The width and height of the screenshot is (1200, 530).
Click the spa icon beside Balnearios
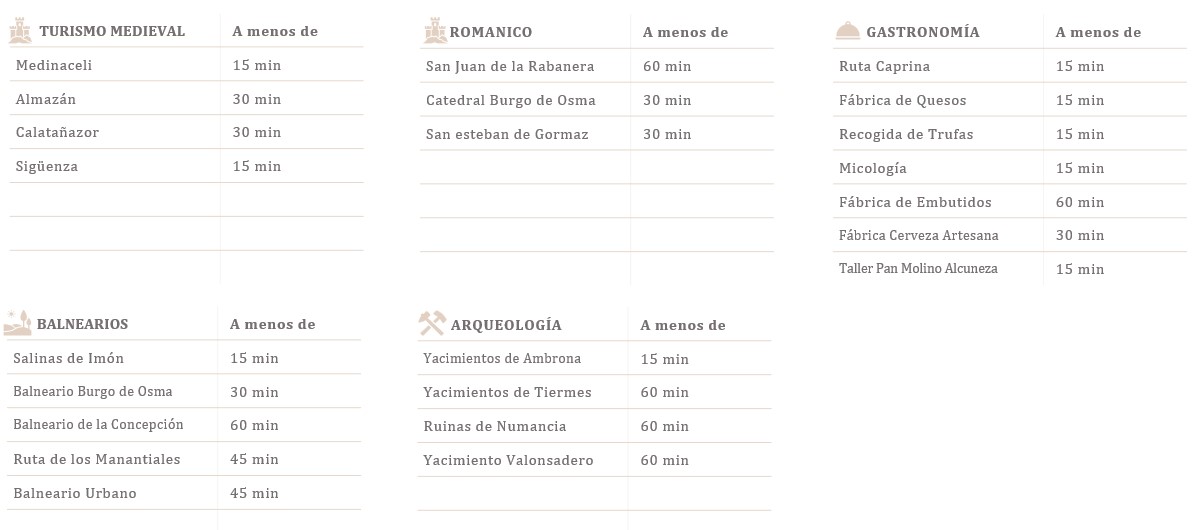coord(18,323)
